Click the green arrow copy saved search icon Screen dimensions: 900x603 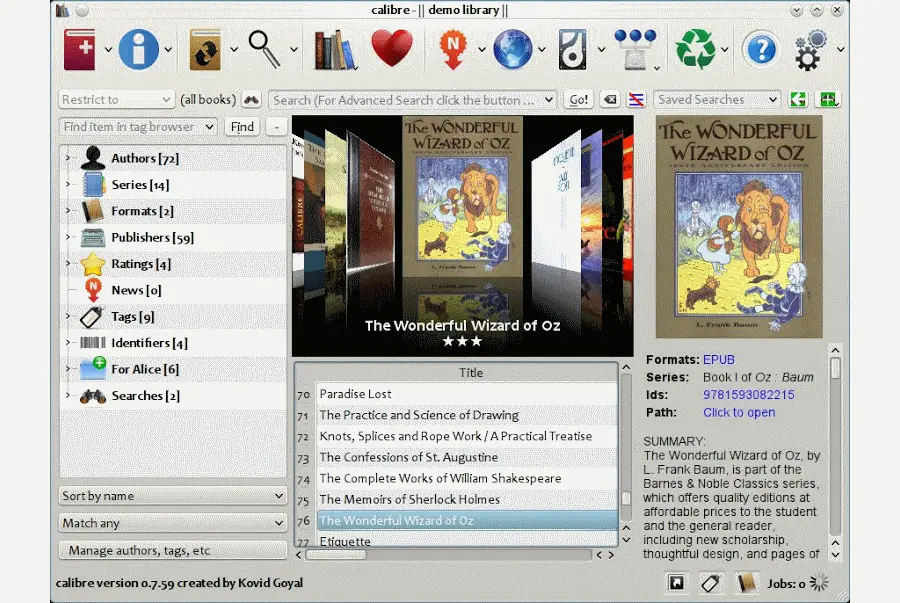(798, 100)
